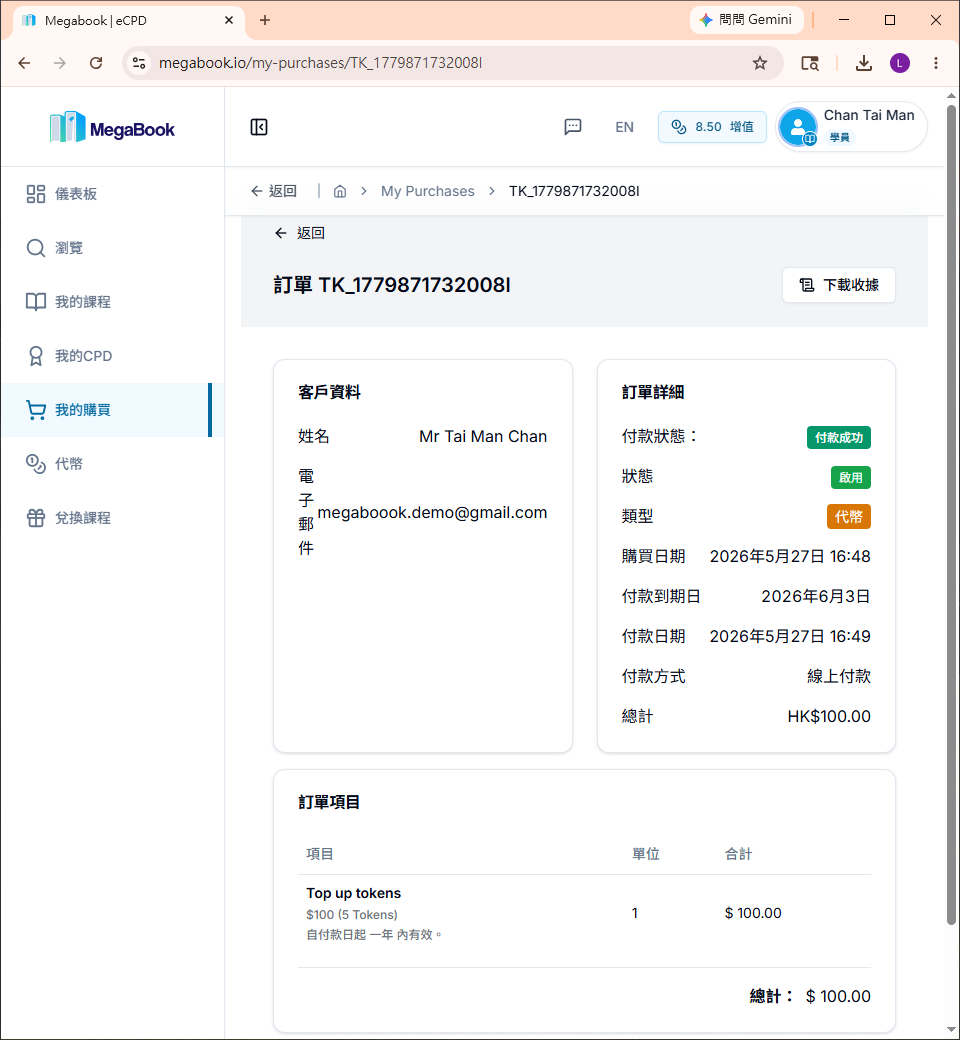This screenshot has width=960, height=1040.
Task: Click the orange 代幣 type badge
Action: click(849, 517)
